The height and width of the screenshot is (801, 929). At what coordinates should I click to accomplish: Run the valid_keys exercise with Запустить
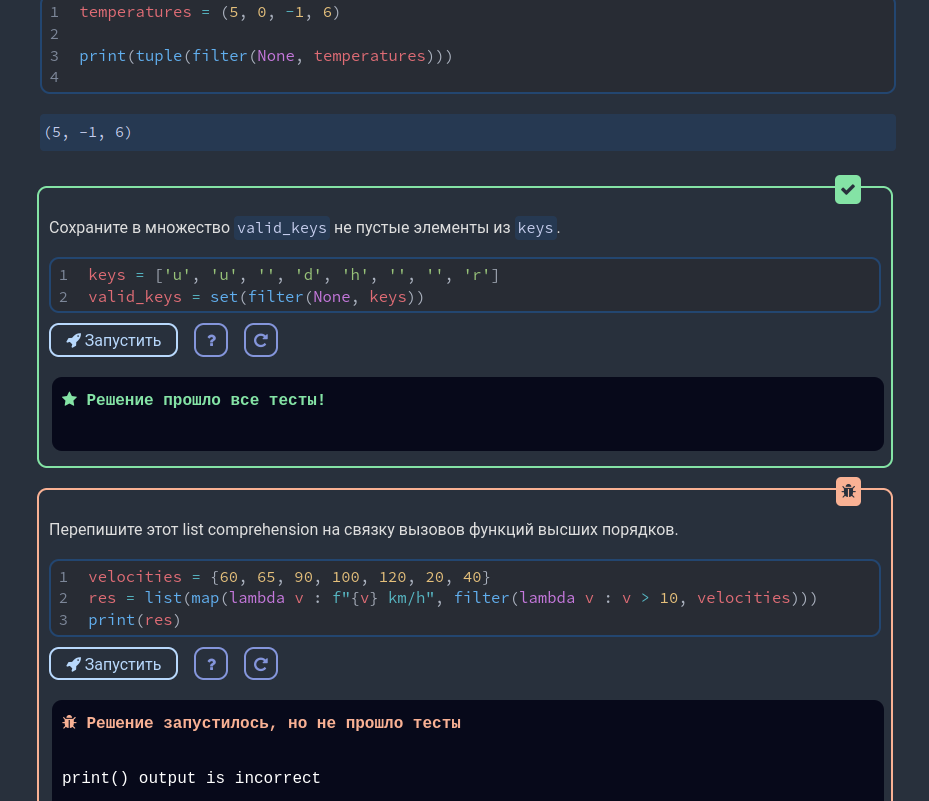coord(113,340)
